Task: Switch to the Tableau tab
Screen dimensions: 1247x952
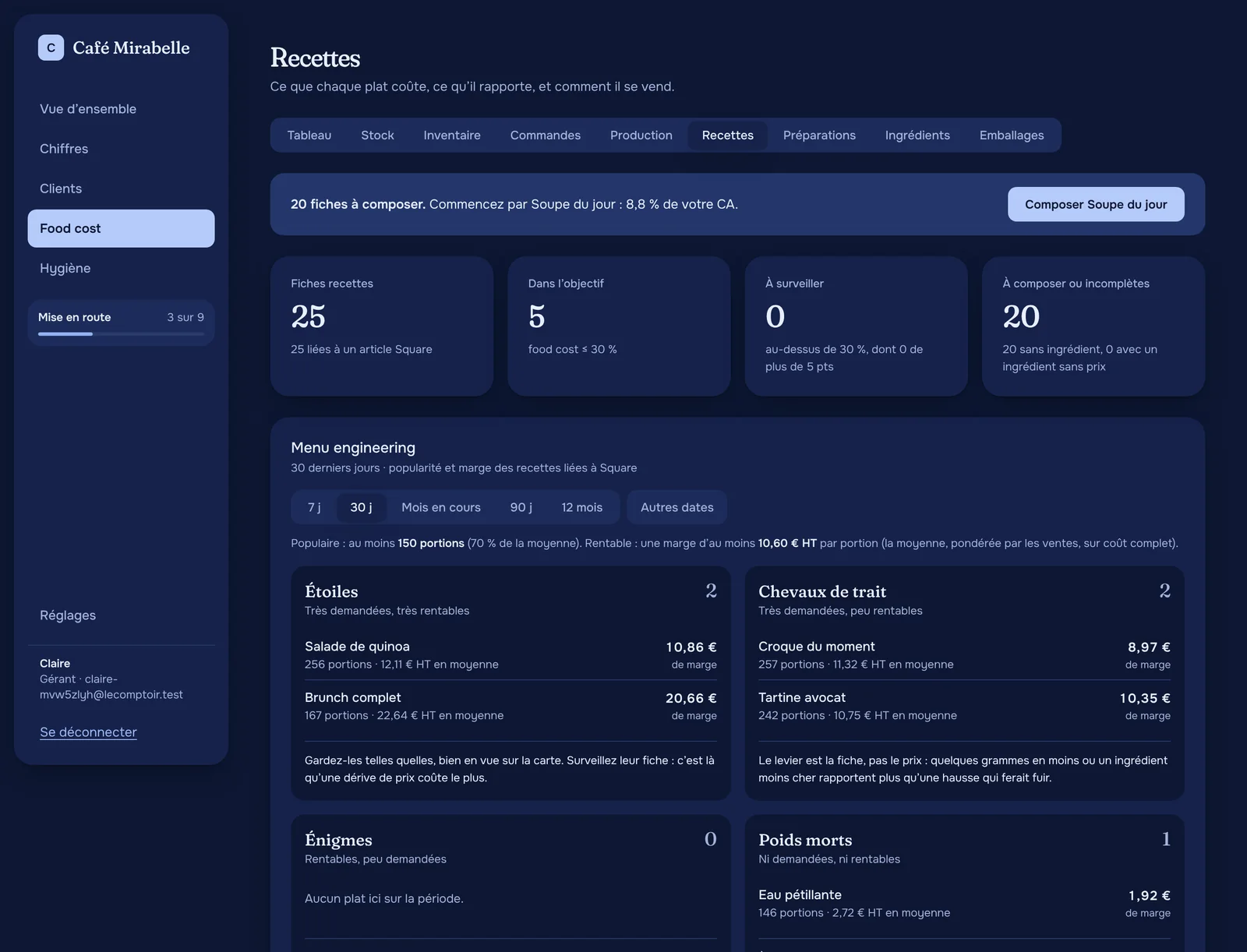Action: click(x=309, y=136)
